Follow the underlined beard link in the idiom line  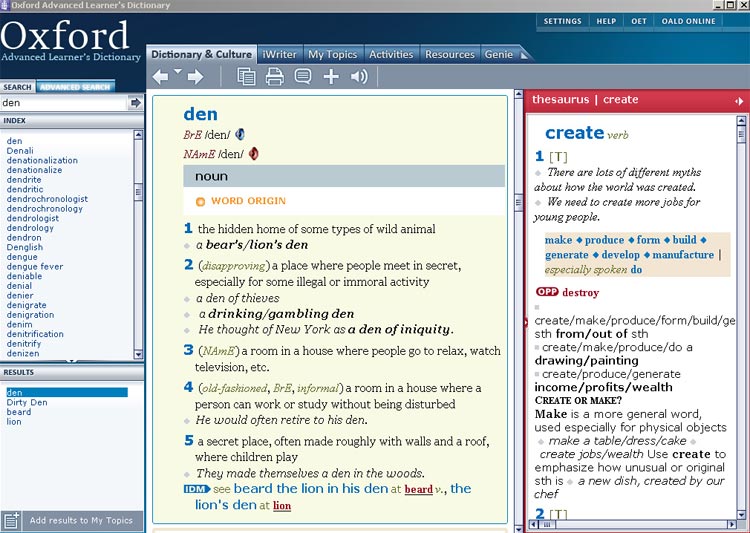tap(419, 489)
